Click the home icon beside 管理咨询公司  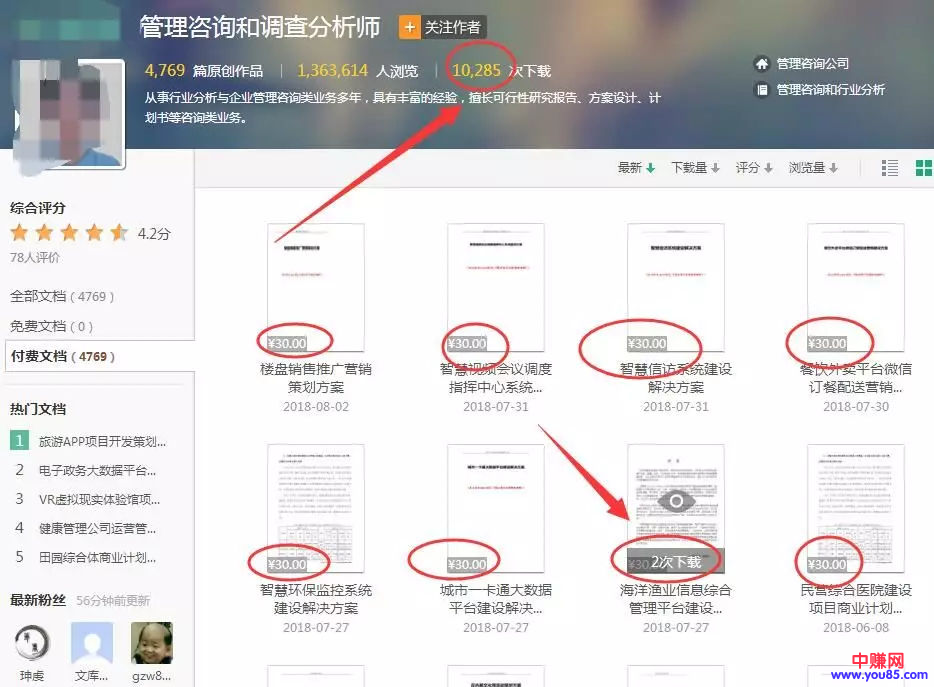tap(762, 64)
